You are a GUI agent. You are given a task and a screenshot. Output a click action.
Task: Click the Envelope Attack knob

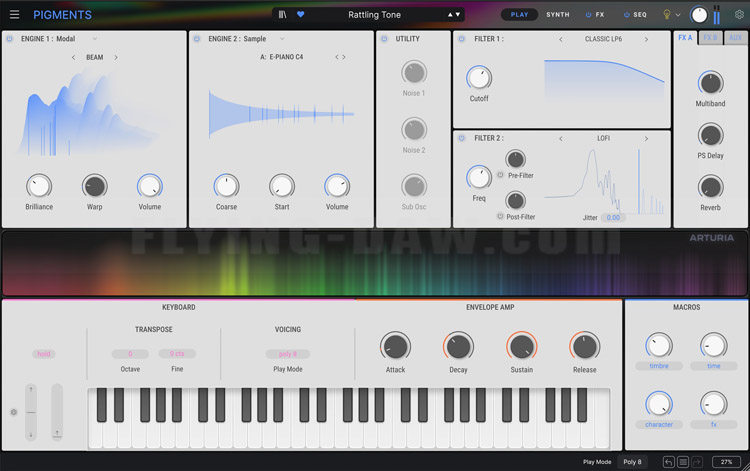tap(395, 346)
